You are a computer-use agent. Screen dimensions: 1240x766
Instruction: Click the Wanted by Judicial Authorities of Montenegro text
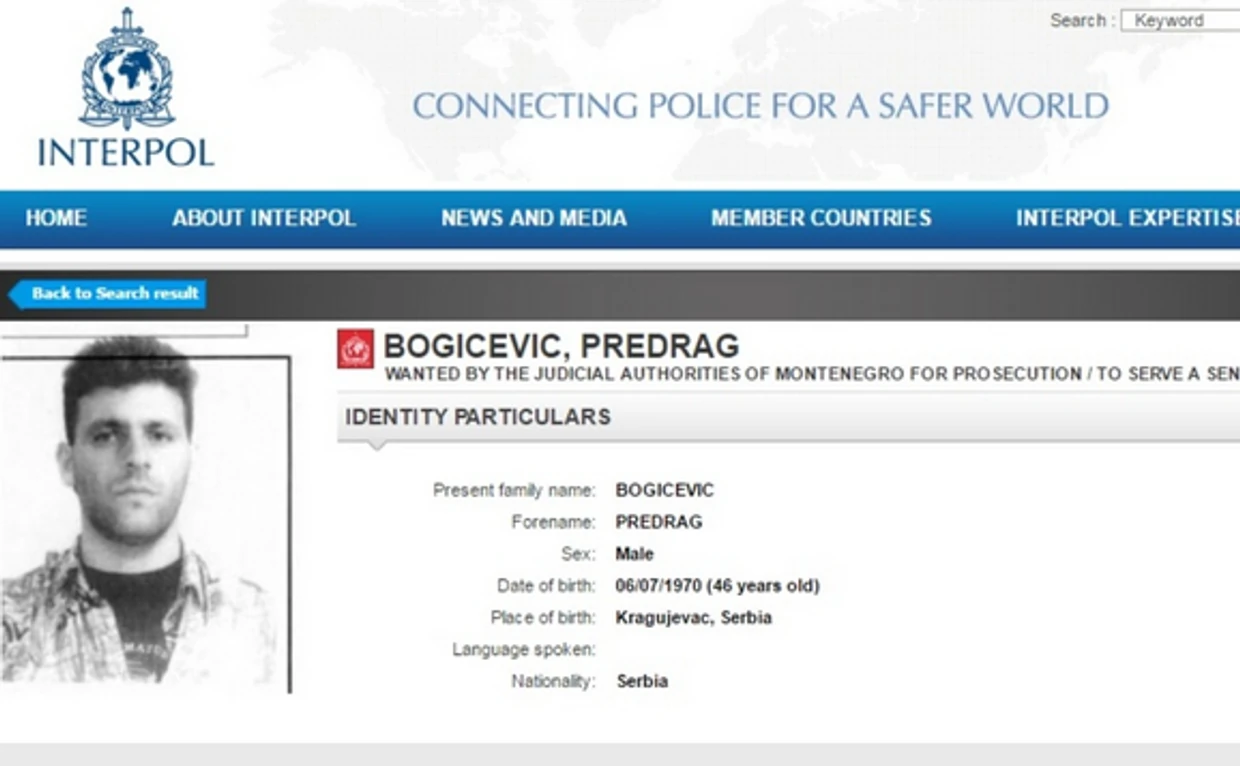point(810,374)
